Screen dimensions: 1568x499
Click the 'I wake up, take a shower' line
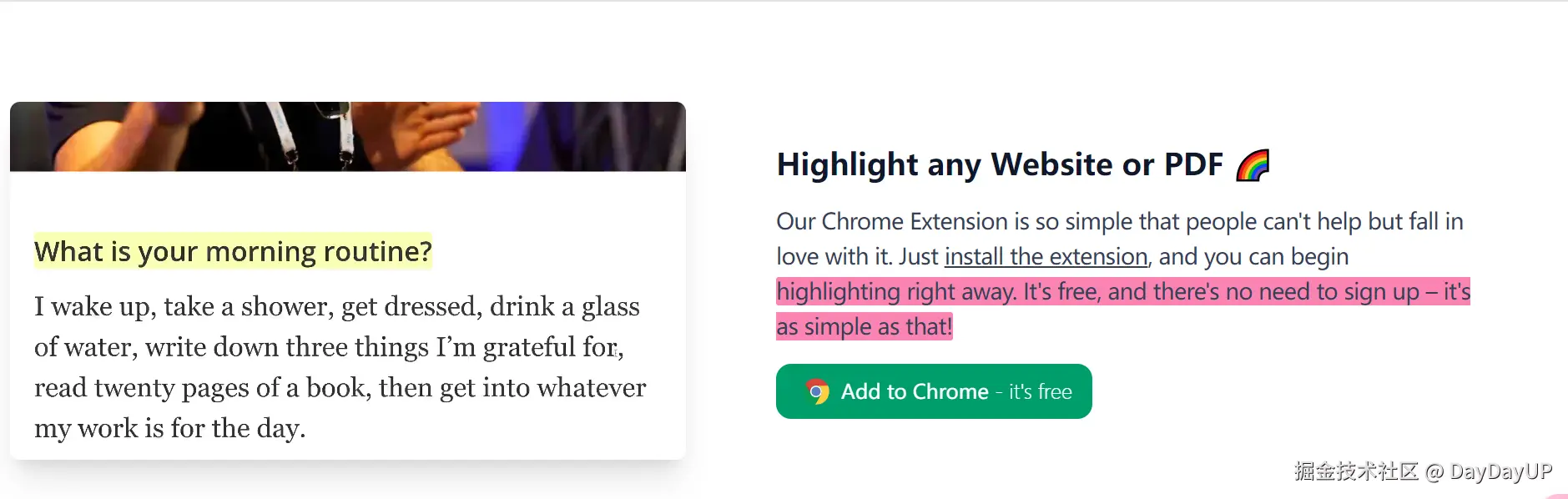336,306
